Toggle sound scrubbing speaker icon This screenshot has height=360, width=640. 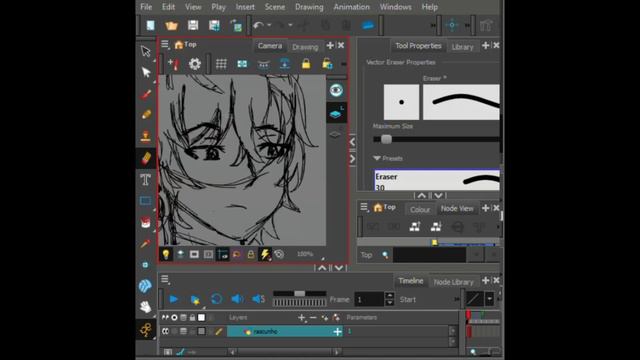point(258,299)
